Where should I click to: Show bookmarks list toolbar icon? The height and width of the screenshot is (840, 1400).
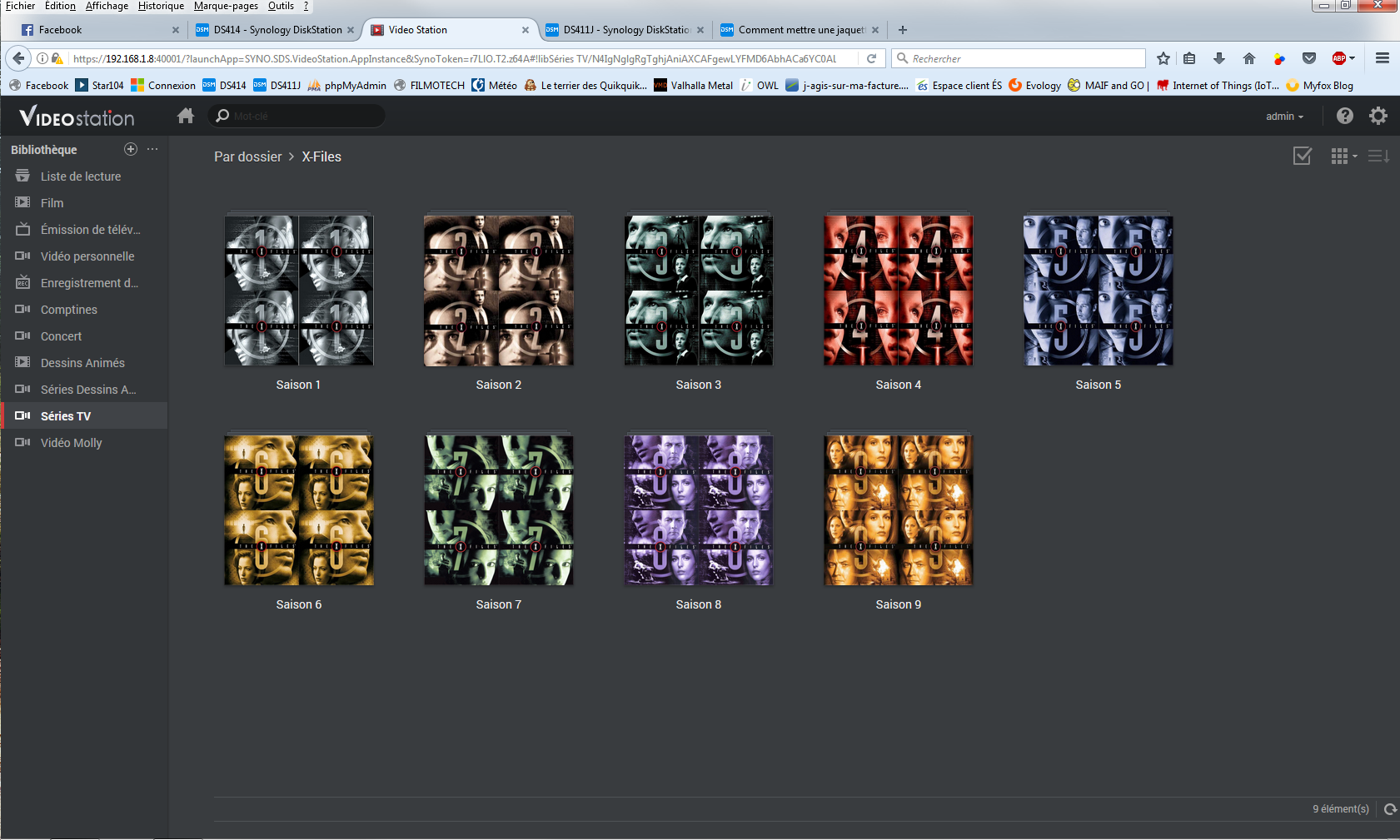pos(1189,58)
